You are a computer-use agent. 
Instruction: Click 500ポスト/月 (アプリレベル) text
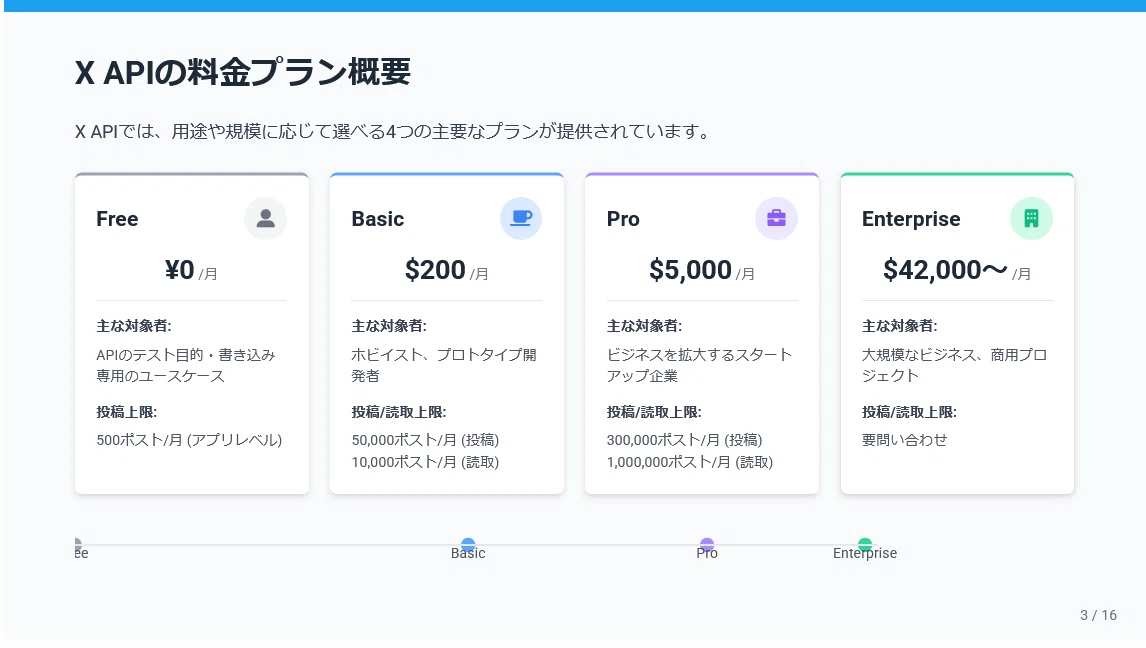click(x=189, y=441)
